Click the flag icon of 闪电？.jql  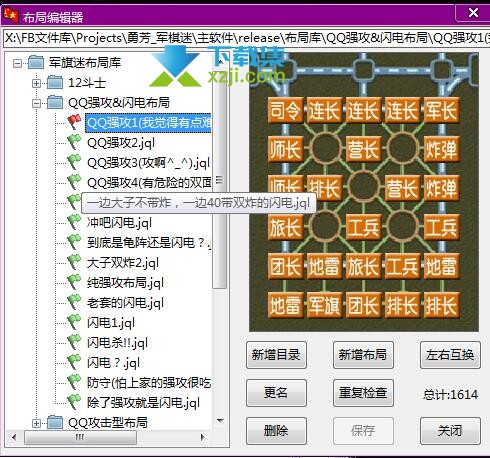[x=74, y=362]
